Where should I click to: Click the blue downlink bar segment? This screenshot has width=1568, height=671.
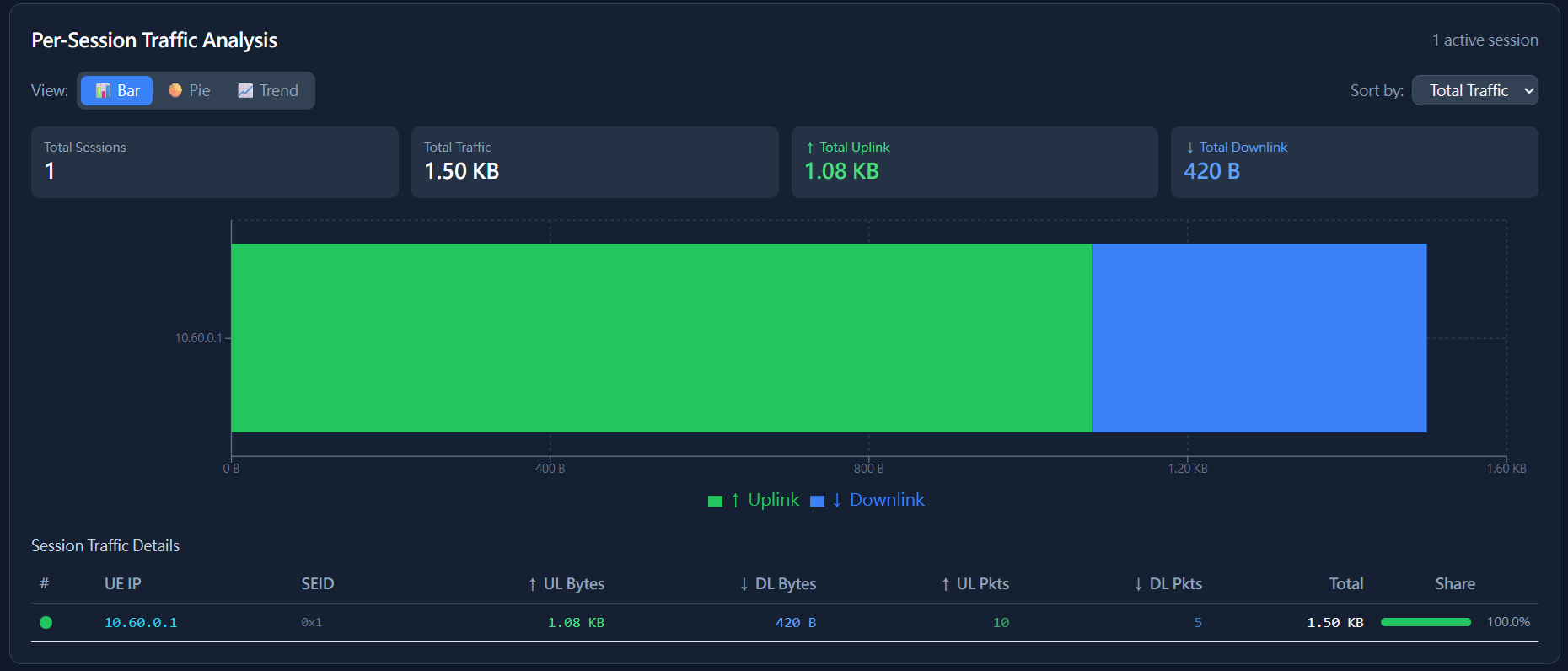[1259, 338]
